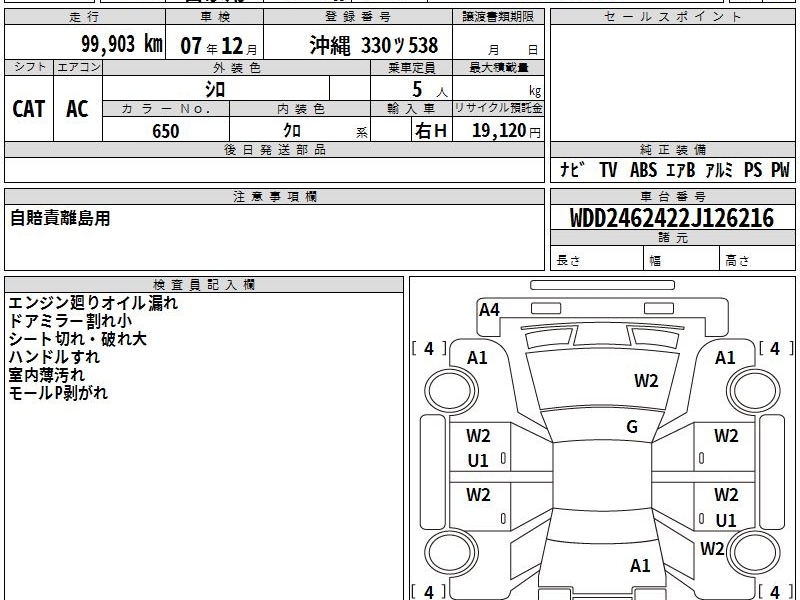Click the 後日発送部品 header
This screenshot has width=800, height=600.
click(x=274, y=149)
